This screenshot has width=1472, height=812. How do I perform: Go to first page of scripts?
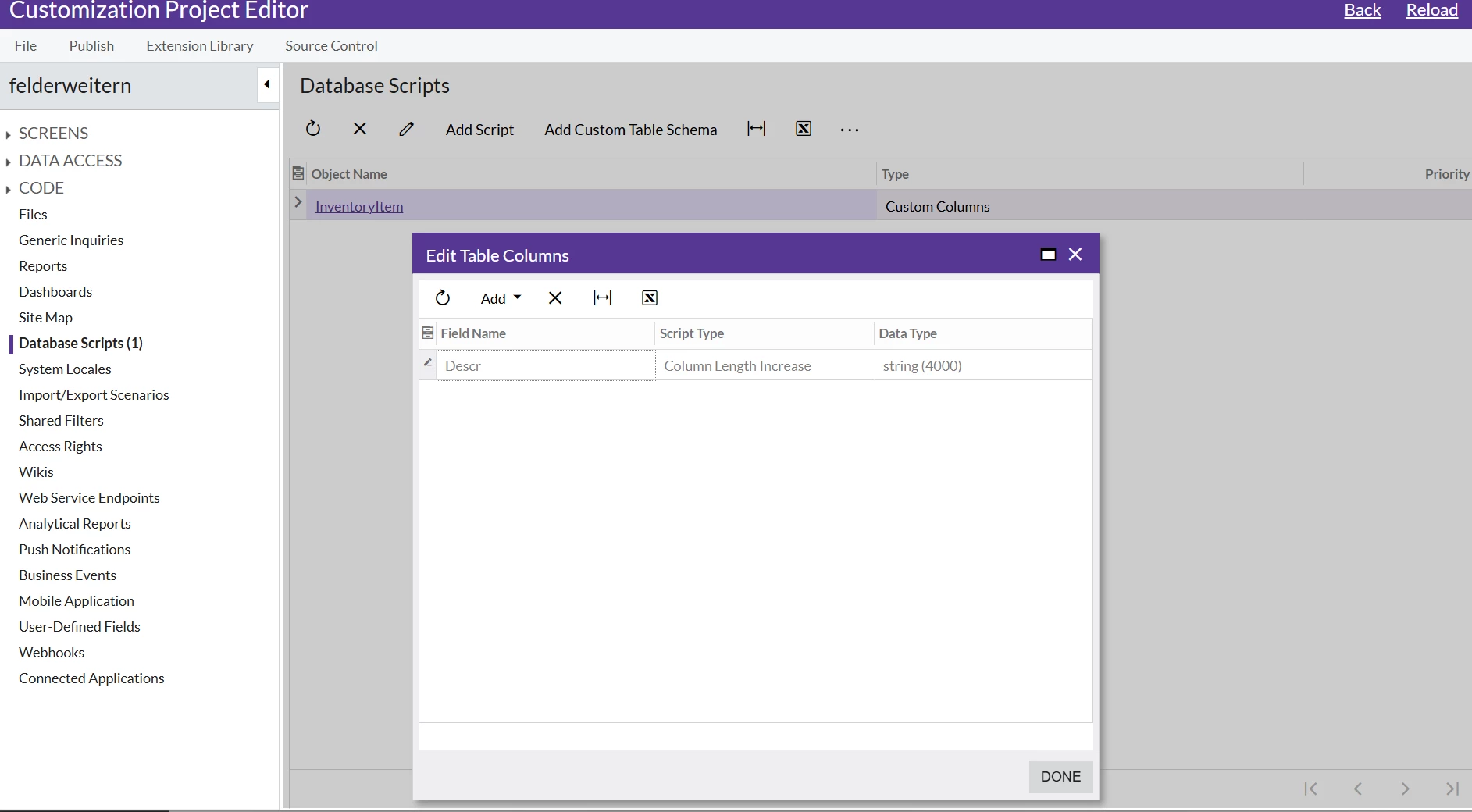coord(1311,789)
